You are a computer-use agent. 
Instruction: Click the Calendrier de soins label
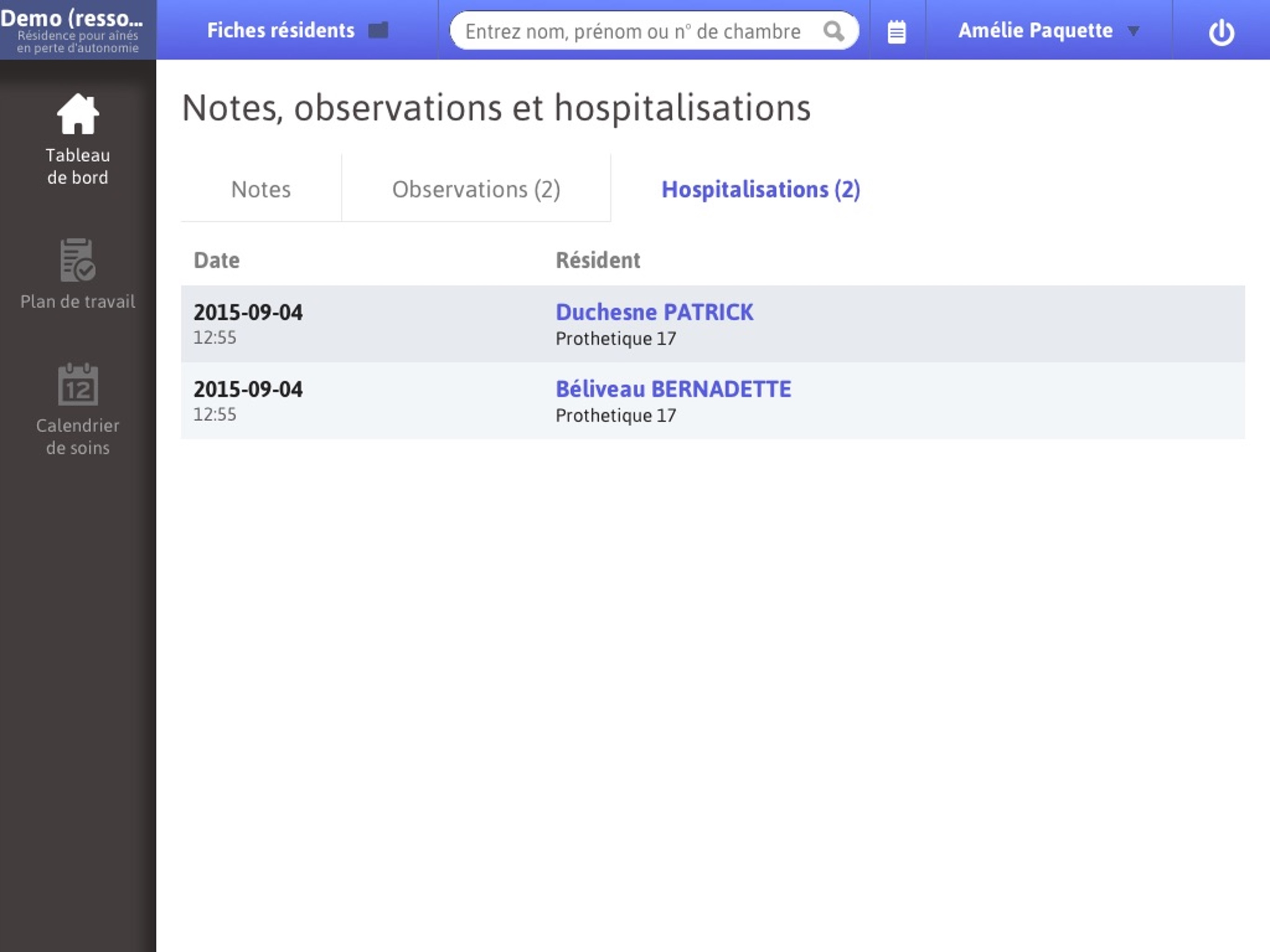78,436
